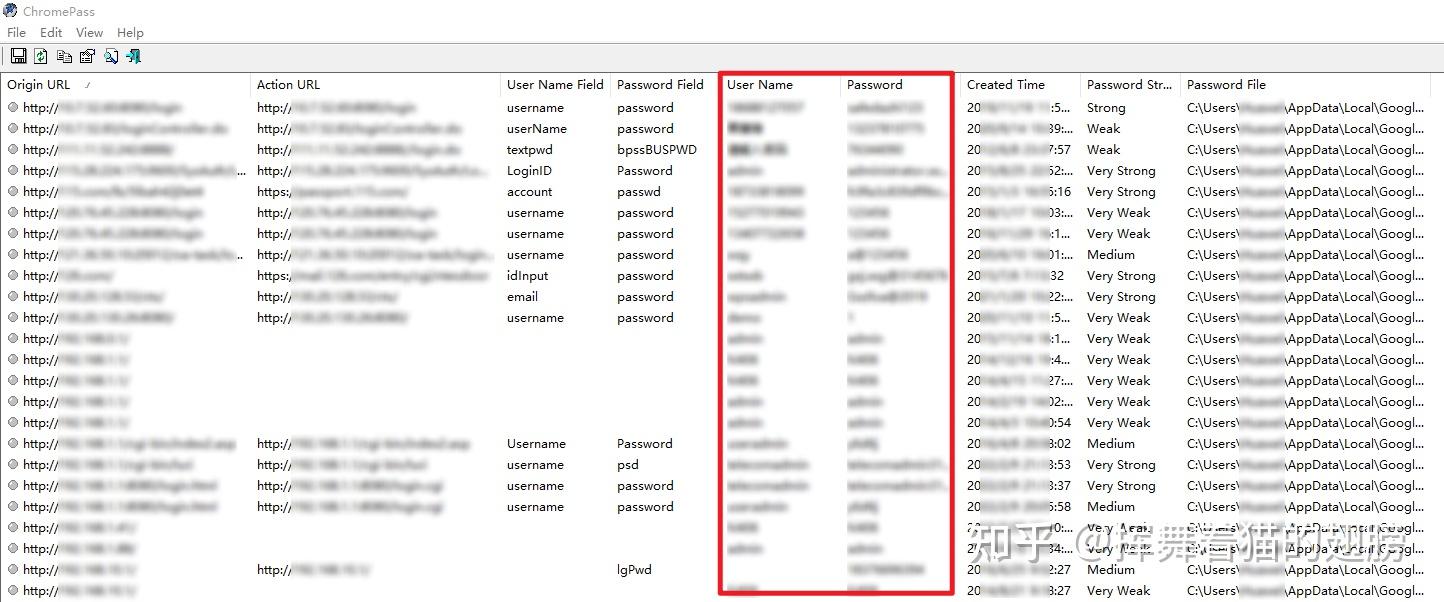The height and width of the screenshot is (602, 1444).
Task: Select the LoginID field cell
Action: point(529,171)
